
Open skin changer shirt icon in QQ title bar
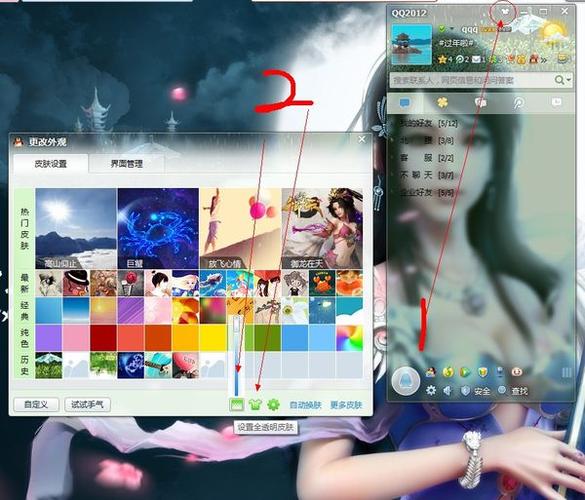click(505, 12)
